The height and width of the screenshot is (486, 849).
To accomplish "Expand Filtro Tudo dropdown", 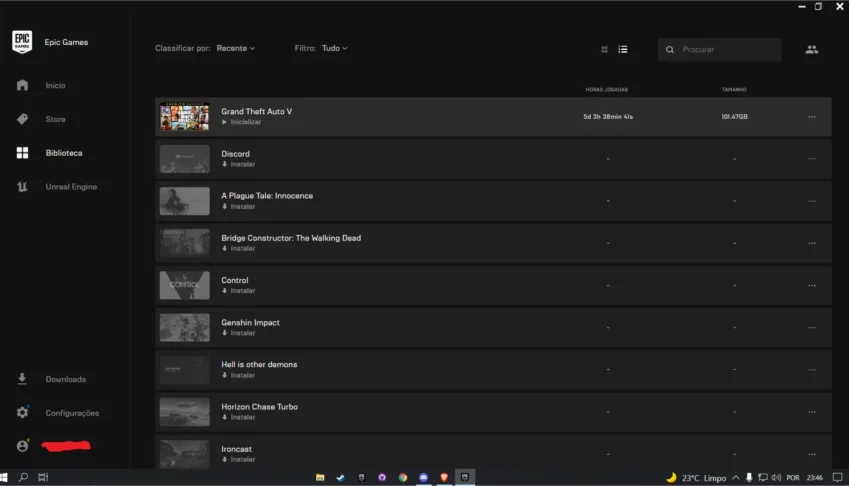I will point(335,48).
